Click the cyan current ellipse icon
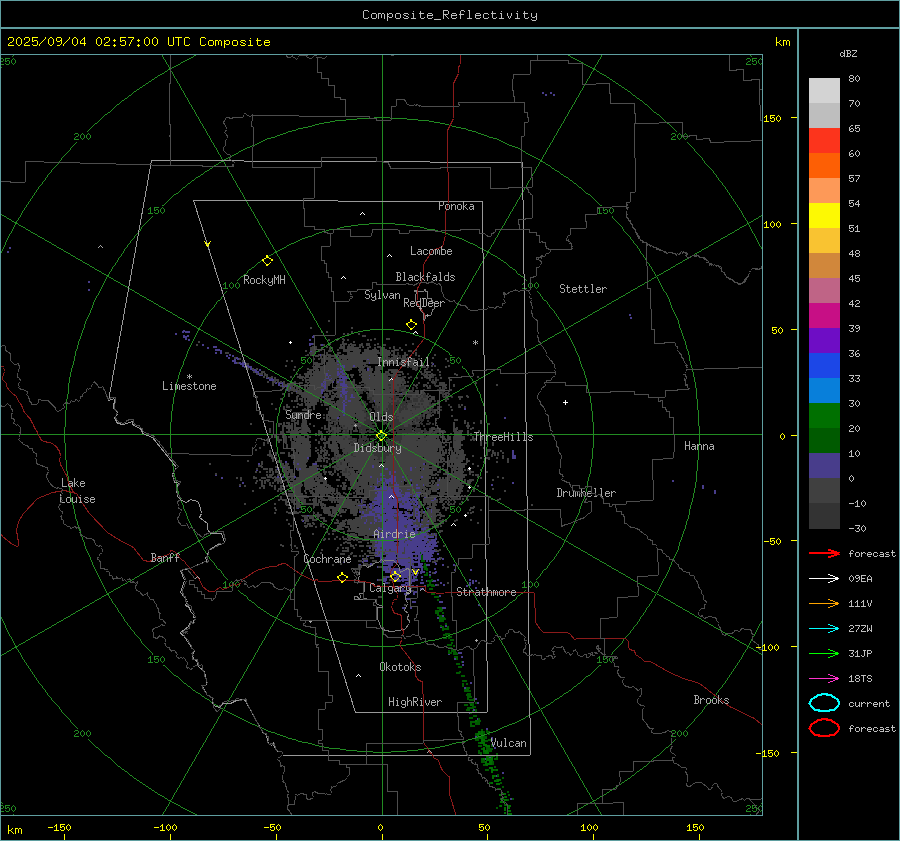Image resolution: width=900 pixels, height=841 pixels. tap(824, 703)
